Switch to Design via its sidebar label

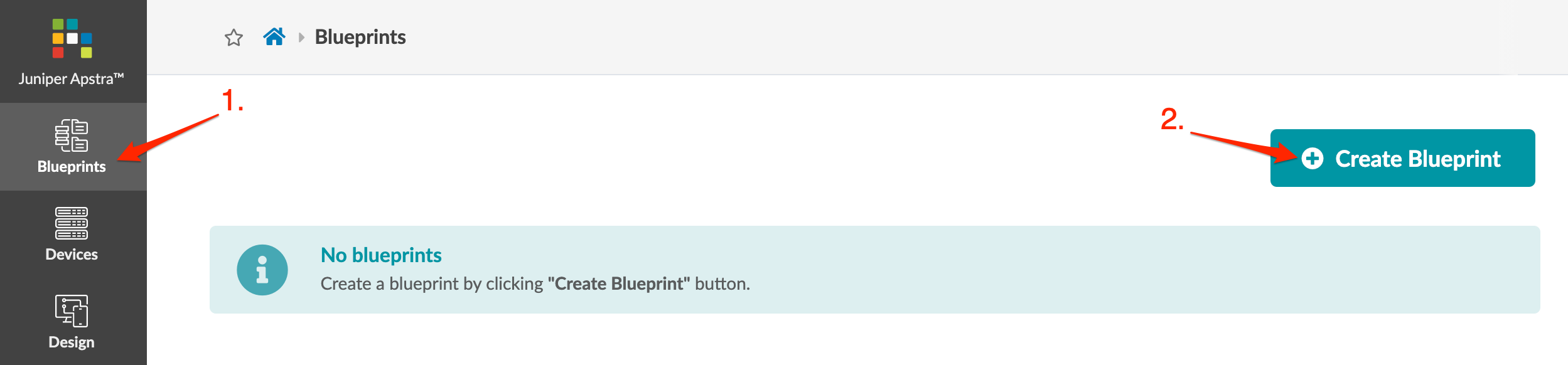72,342
